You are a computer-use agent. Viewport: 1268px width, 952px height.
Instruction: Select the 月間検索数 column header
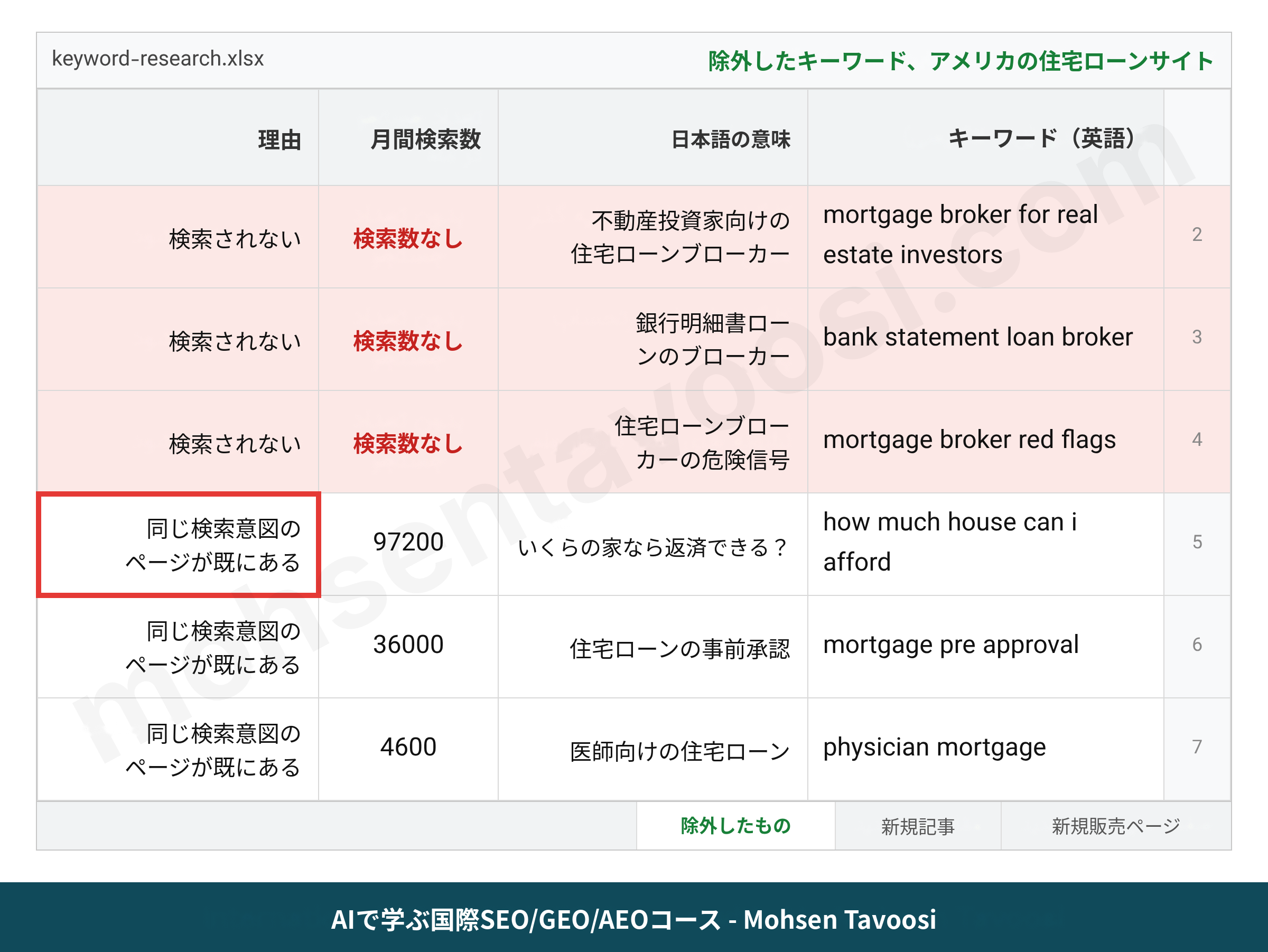pyautogui.click(x=408, y=138)
